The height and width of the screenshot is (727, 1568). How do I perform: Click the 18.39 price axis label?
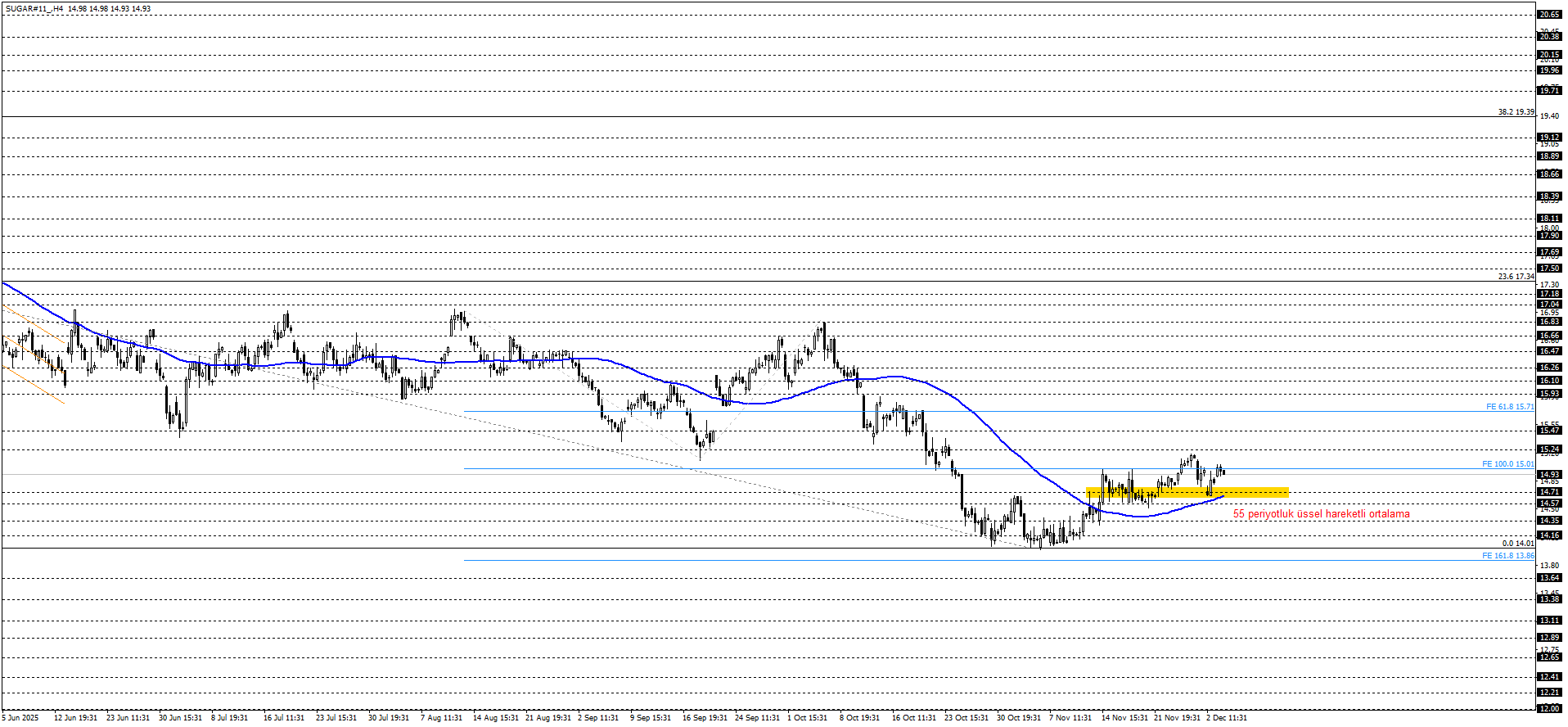[1549, 196]
